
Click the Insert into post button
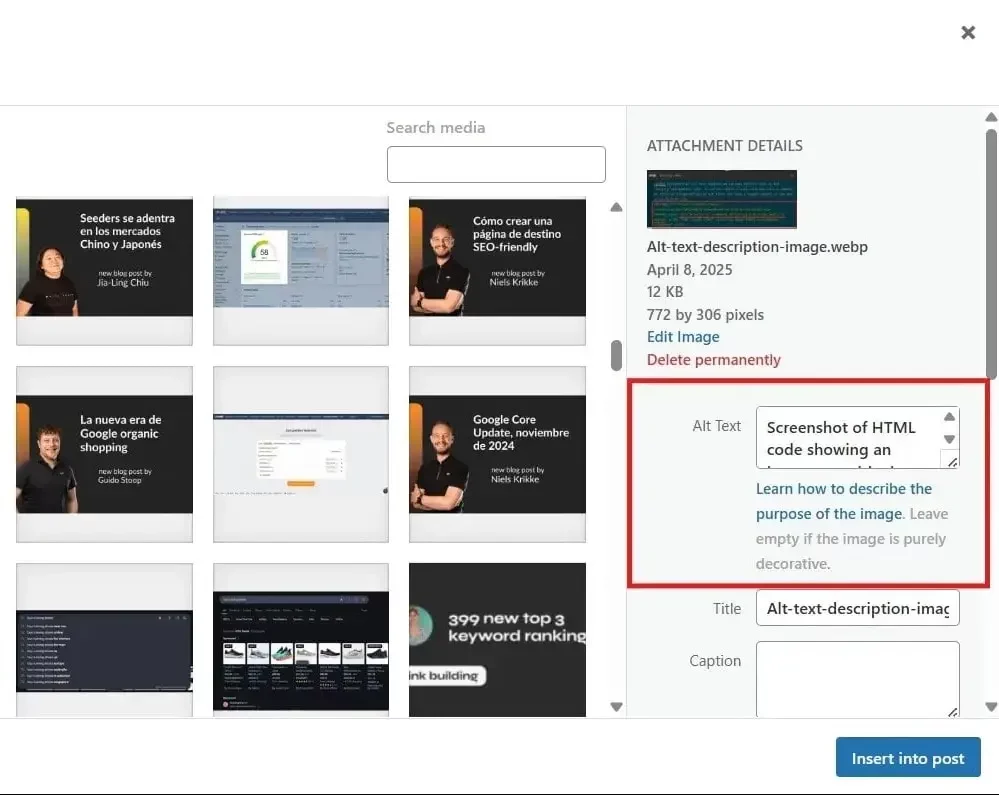pyautogui.click(x=908, y=757)
